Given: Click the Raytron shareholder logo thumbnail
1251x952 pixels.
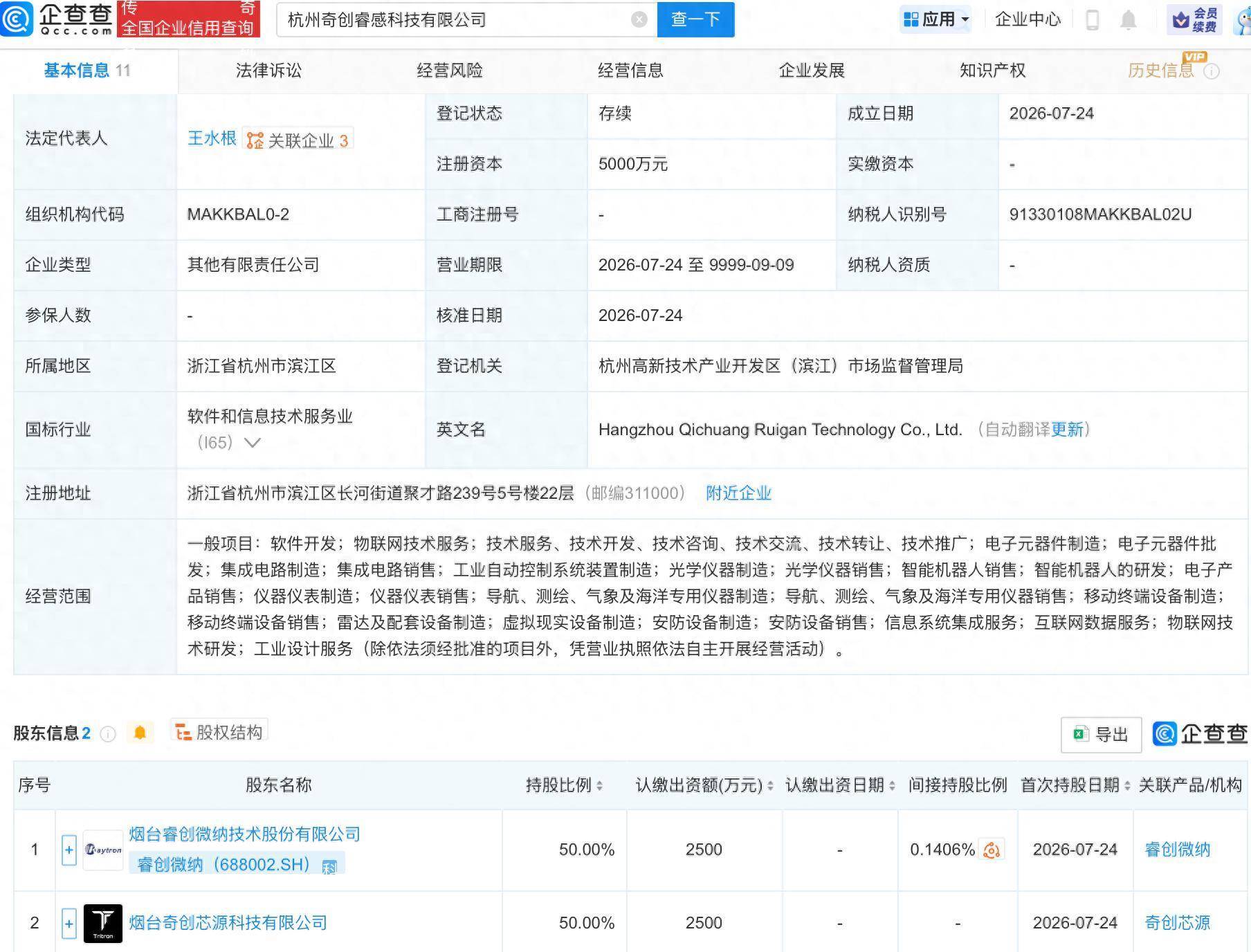Looking at the screenshot, I should pos(103,850).
